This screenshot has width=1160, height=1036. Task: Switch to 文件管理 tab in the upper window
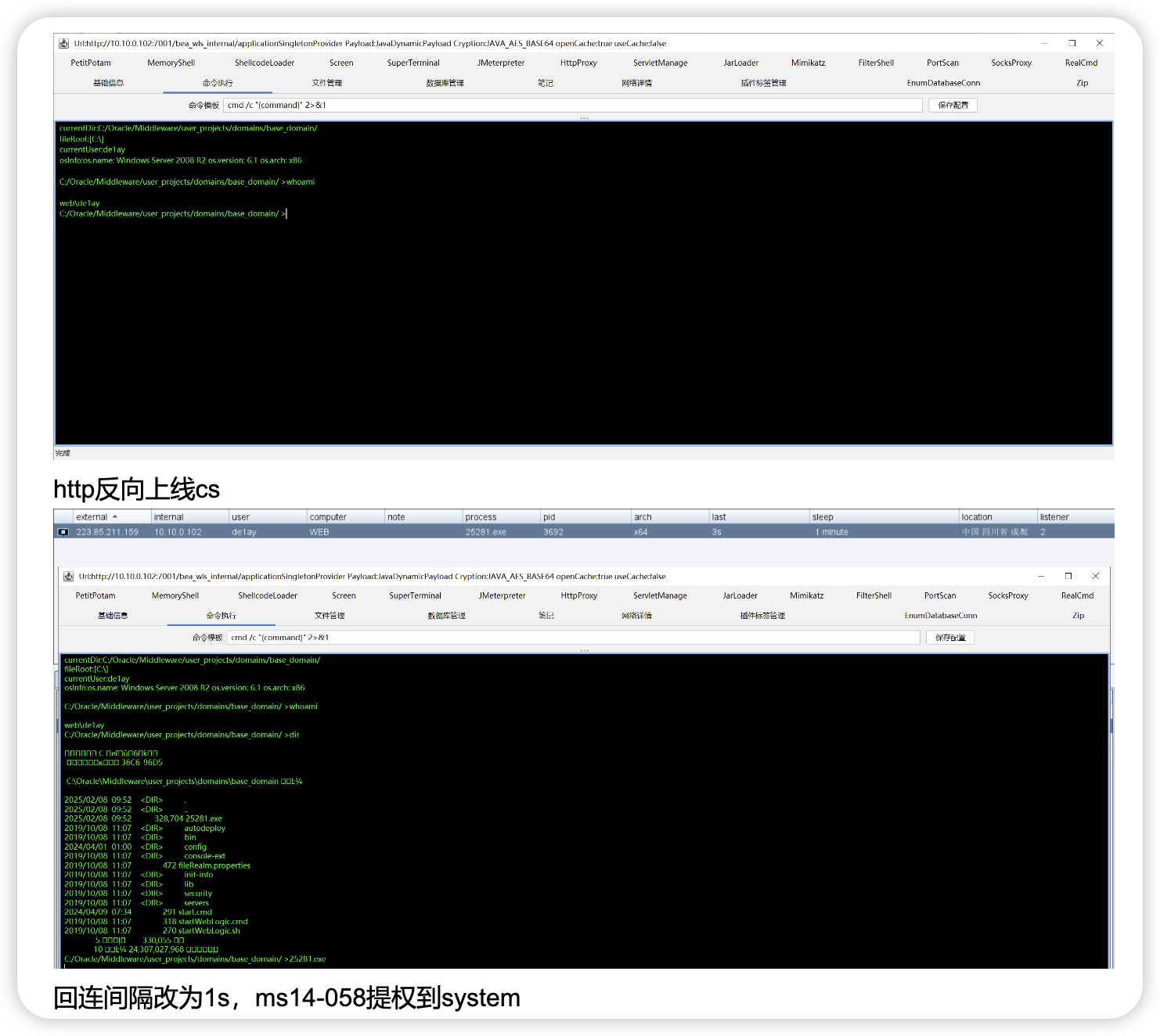pos(326,83)
